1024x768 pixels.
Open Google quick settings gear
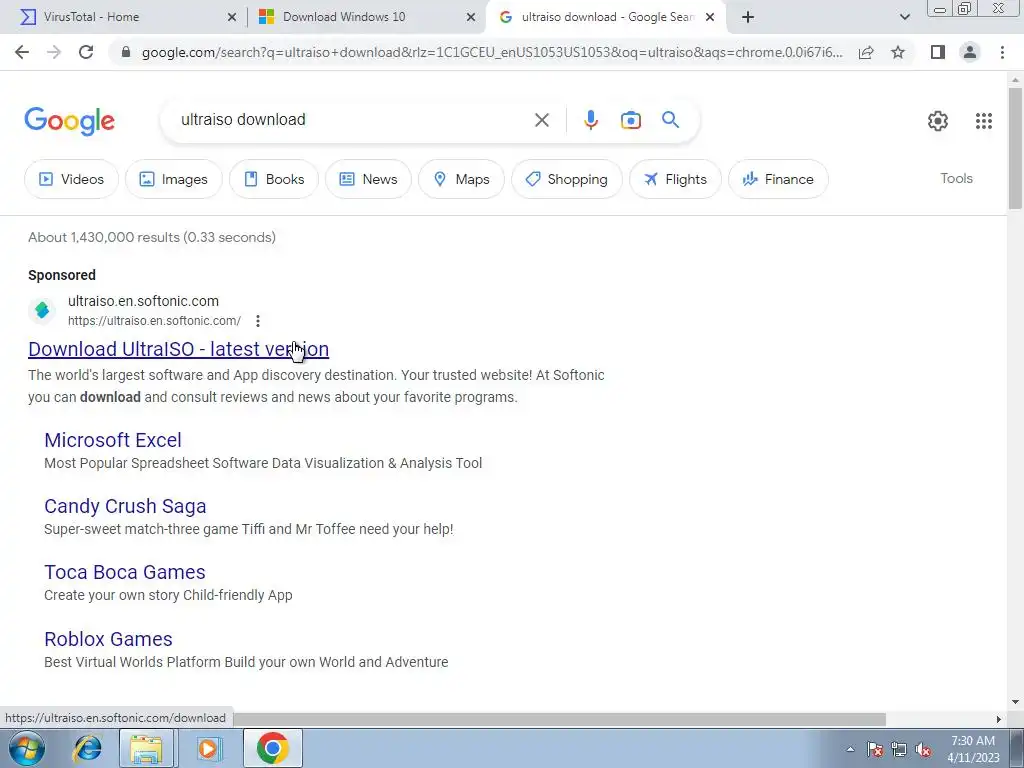pos(938,121)
